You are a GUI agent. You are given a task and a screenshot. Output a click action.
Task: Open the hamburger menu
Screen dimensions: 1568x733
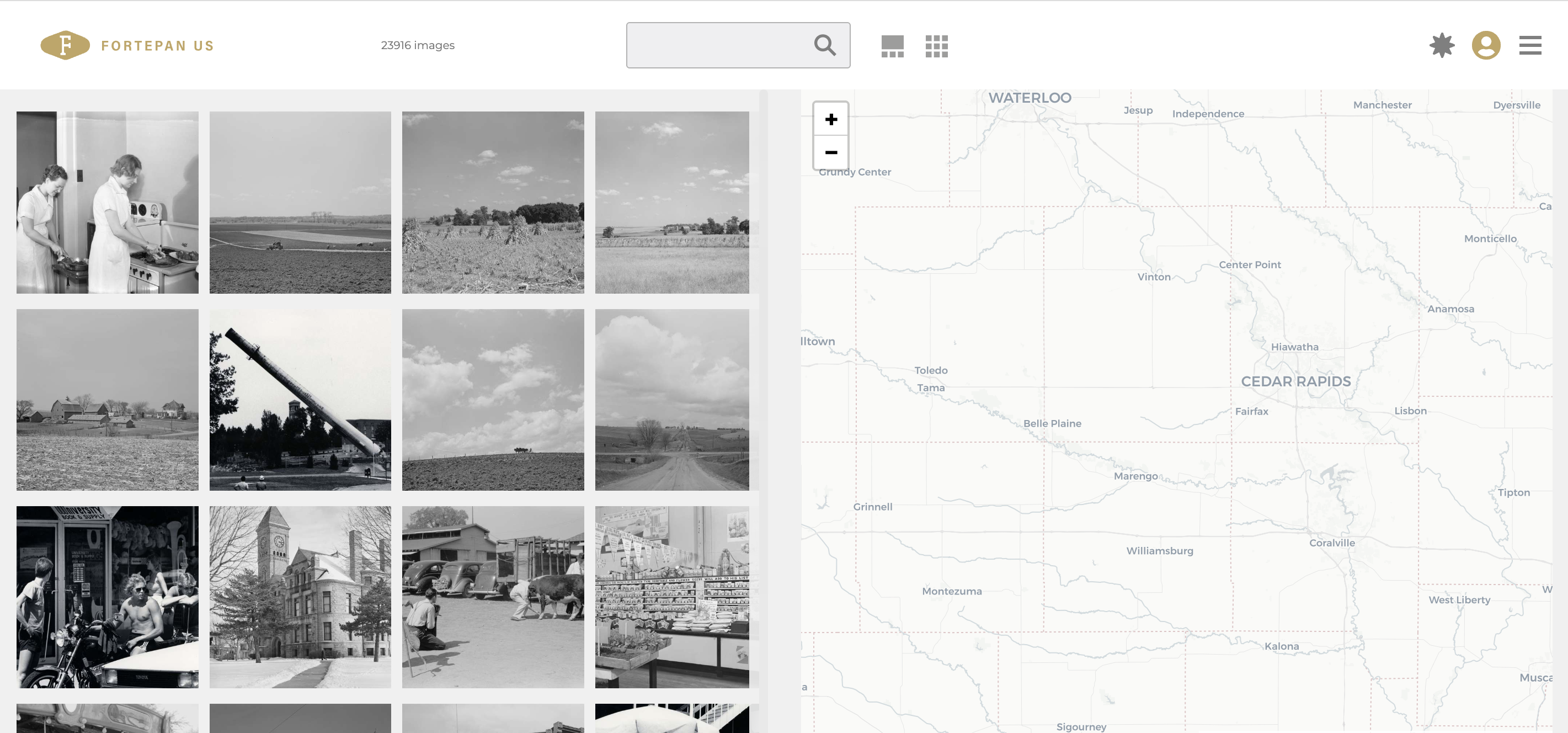click(1529, 46)
